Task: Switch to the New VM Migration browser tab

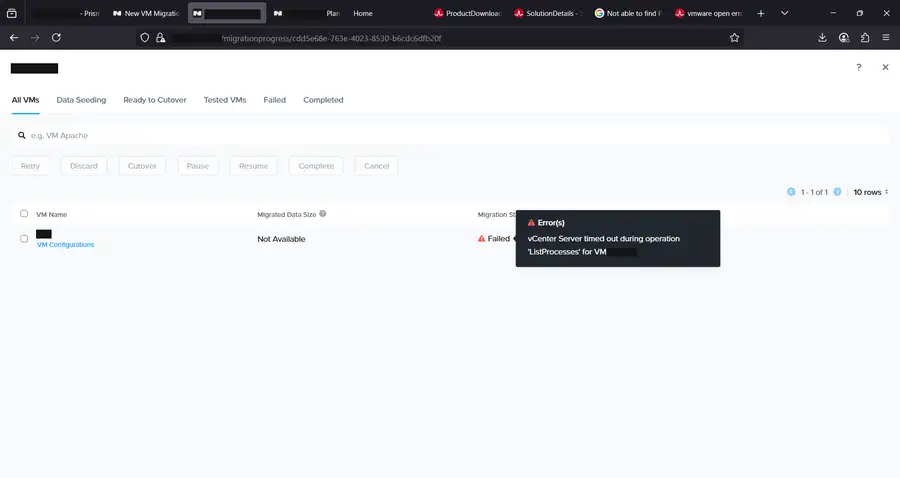Action: click(147, 13)
